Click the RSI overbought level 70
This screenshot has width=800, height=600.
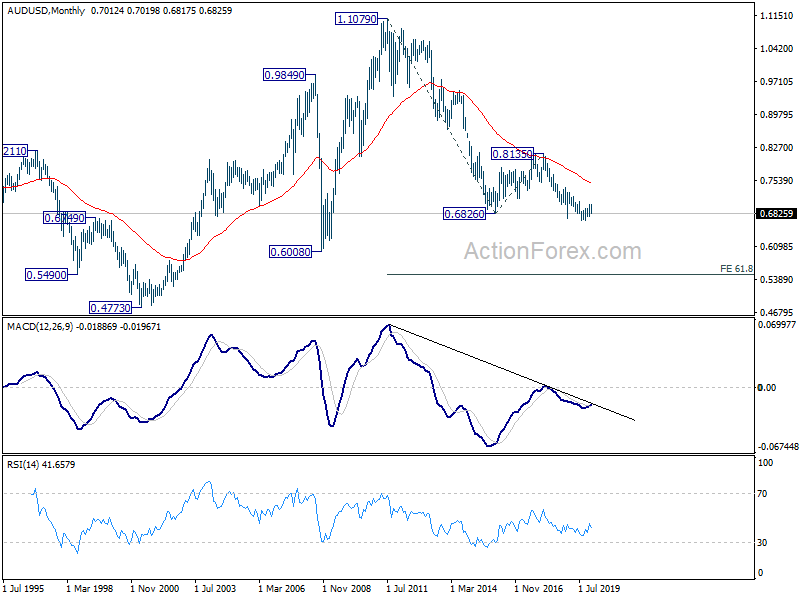(x=762, y=494)
